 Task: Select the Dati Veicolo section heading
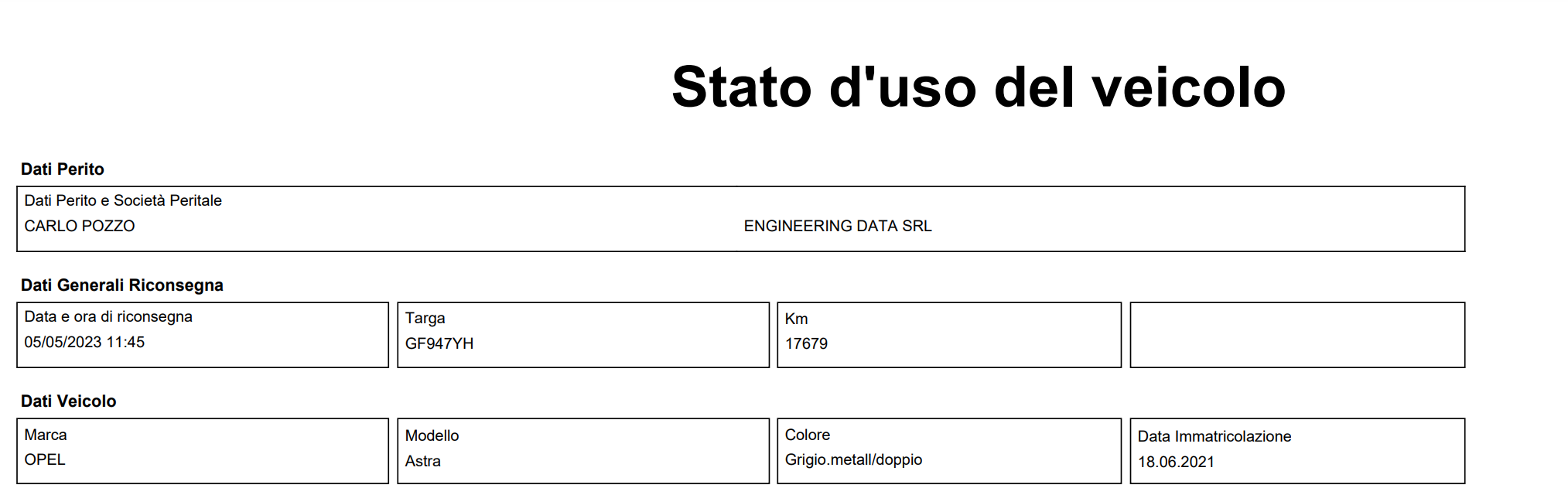[x=69, y=401]
